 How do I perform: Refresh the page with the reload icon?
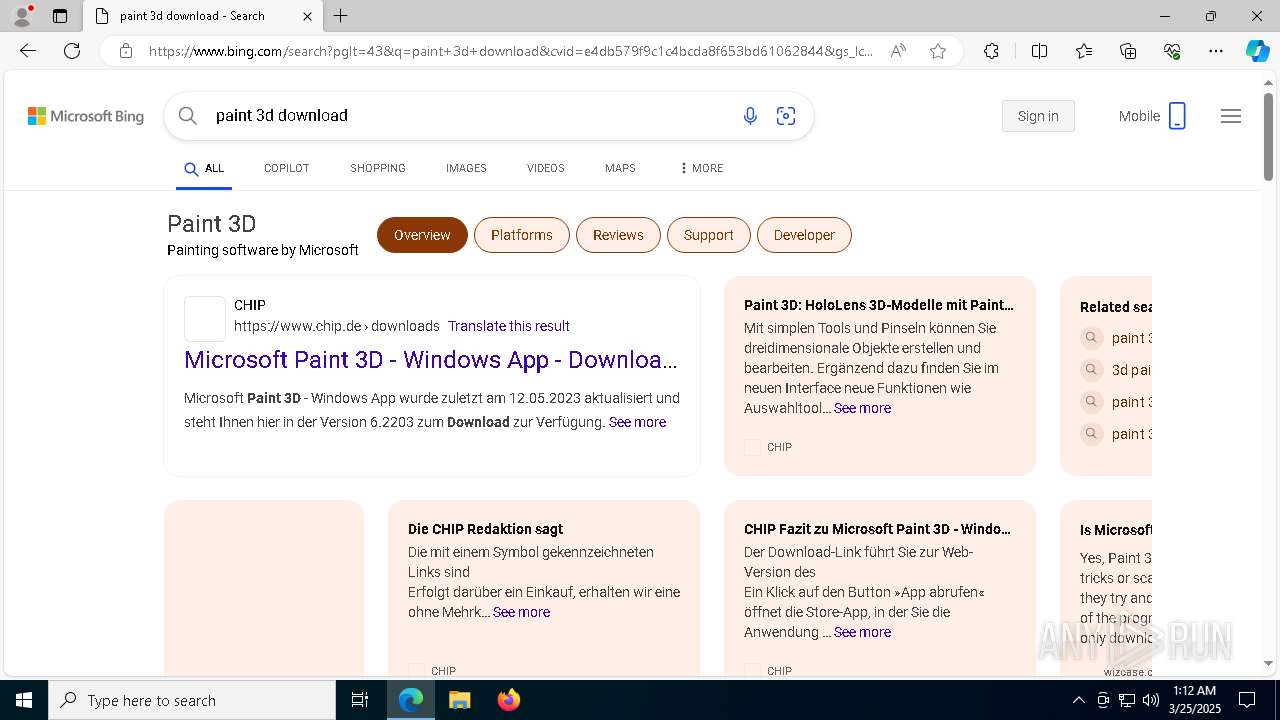pyautogui.click(x=72, y=51)
